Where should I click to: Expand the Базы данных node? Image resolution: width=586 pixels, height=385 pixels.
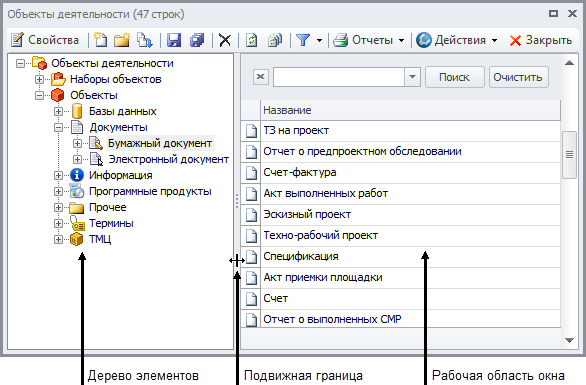click(58, 111)
